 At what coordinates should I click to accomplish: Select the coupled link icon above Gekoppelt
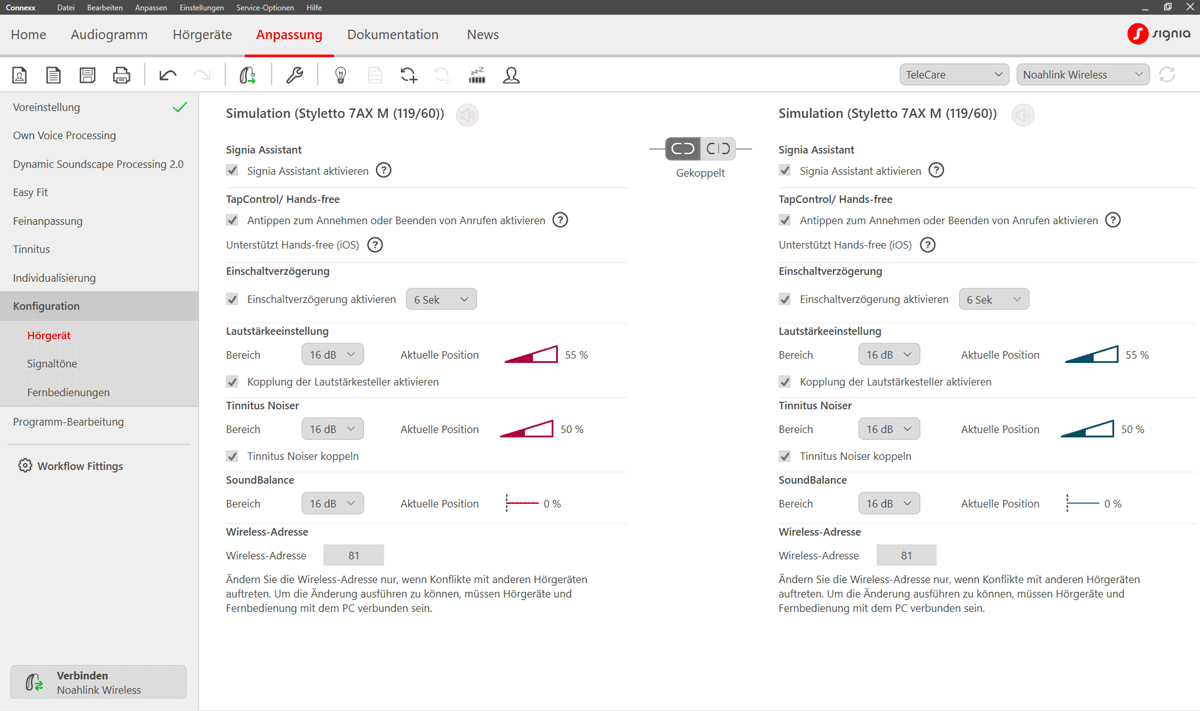pyautogui.click(x=683, y=148)
